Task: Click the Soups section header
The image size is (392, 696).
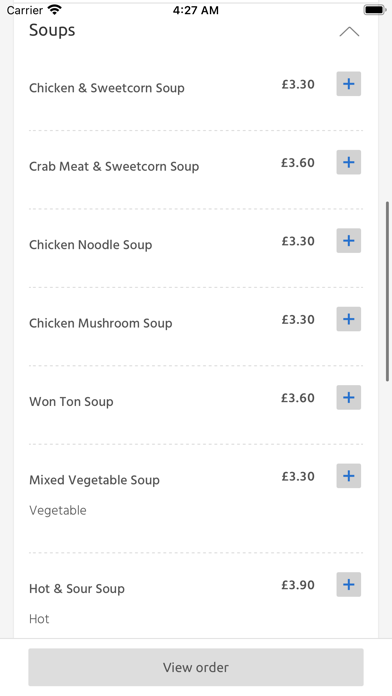Action: (52, 31)
